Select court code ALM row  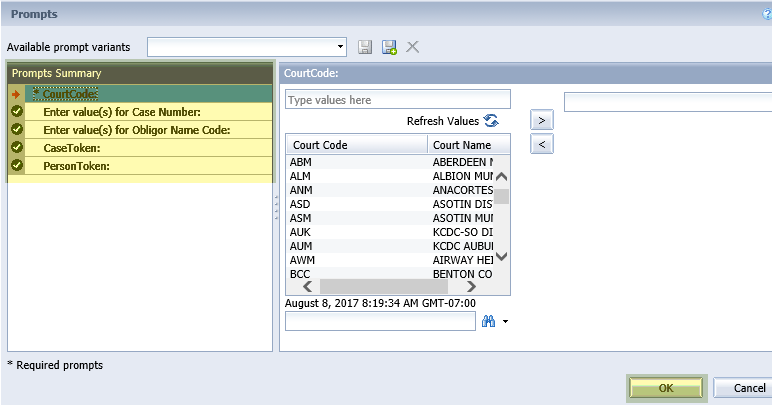tap(390, 176)
